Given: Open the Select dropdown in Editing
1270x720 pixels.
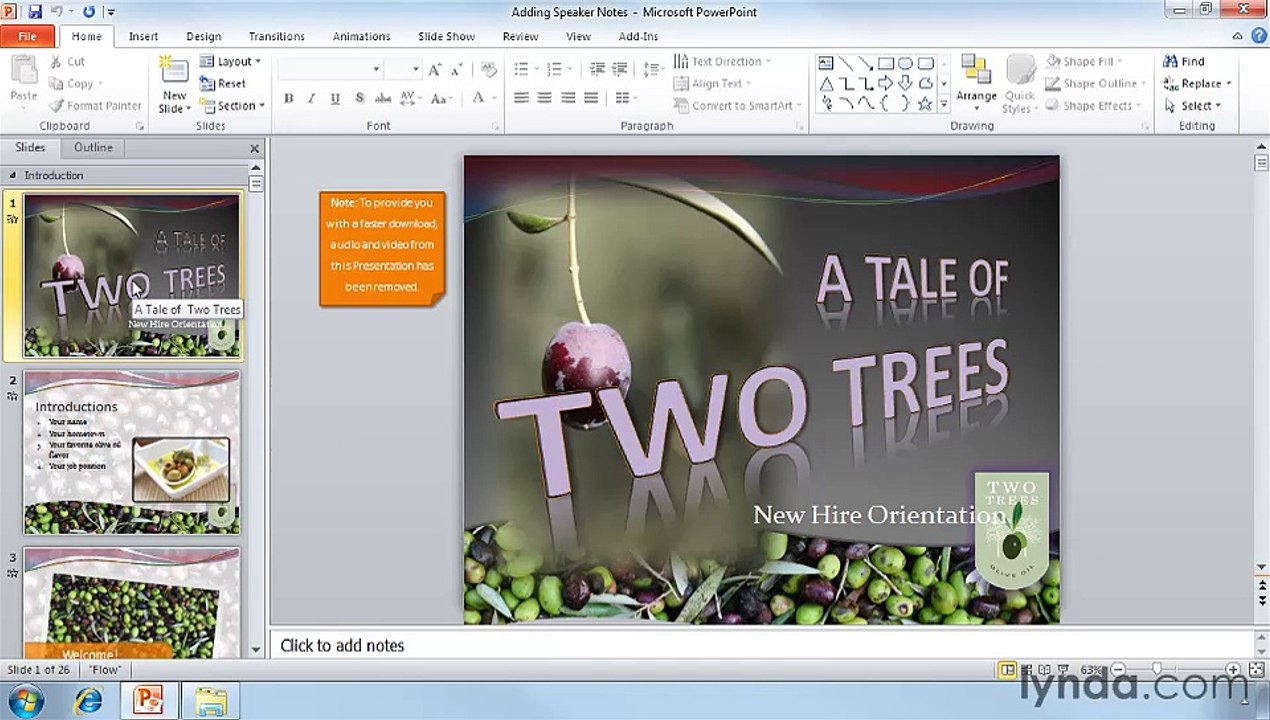Looking at the screenshot, I should click(1193, 106).
